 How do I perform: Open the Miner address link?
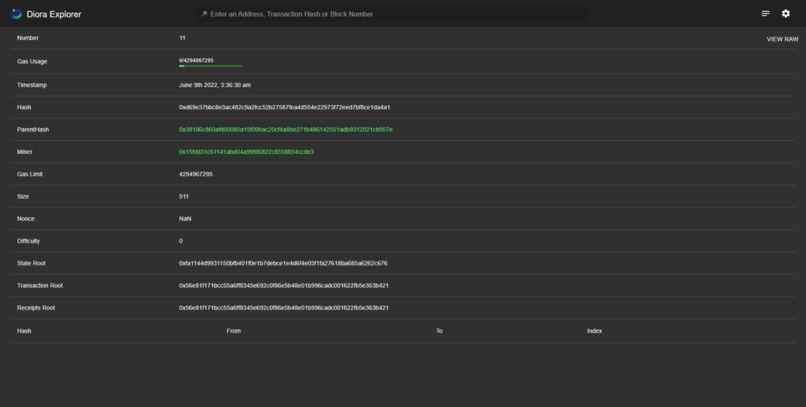click(x=246, y=152)
